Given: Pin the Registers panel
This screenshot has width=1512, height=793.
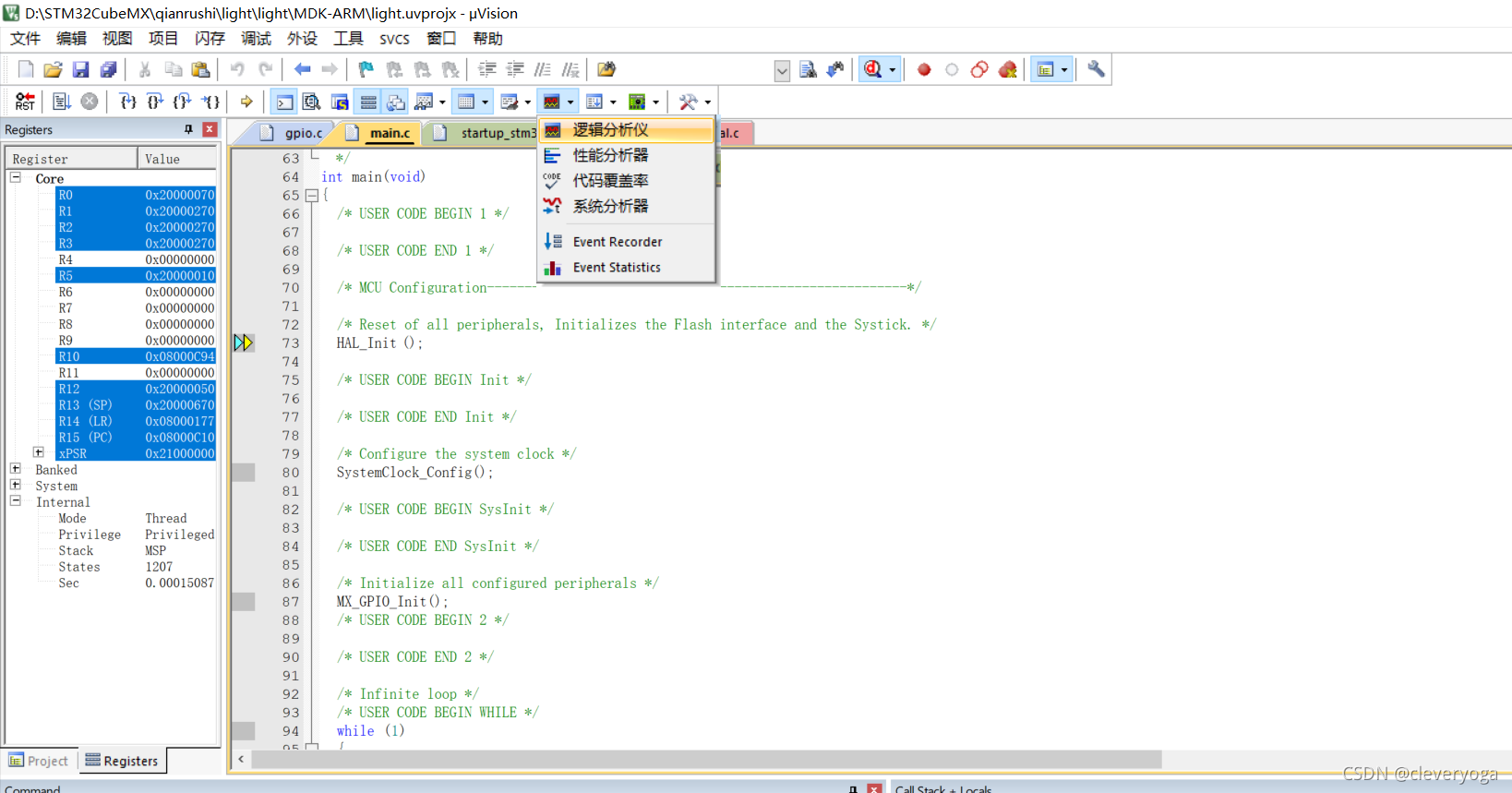Looking at the screenshot, I should pyautogui.click(x=188, y=129).
